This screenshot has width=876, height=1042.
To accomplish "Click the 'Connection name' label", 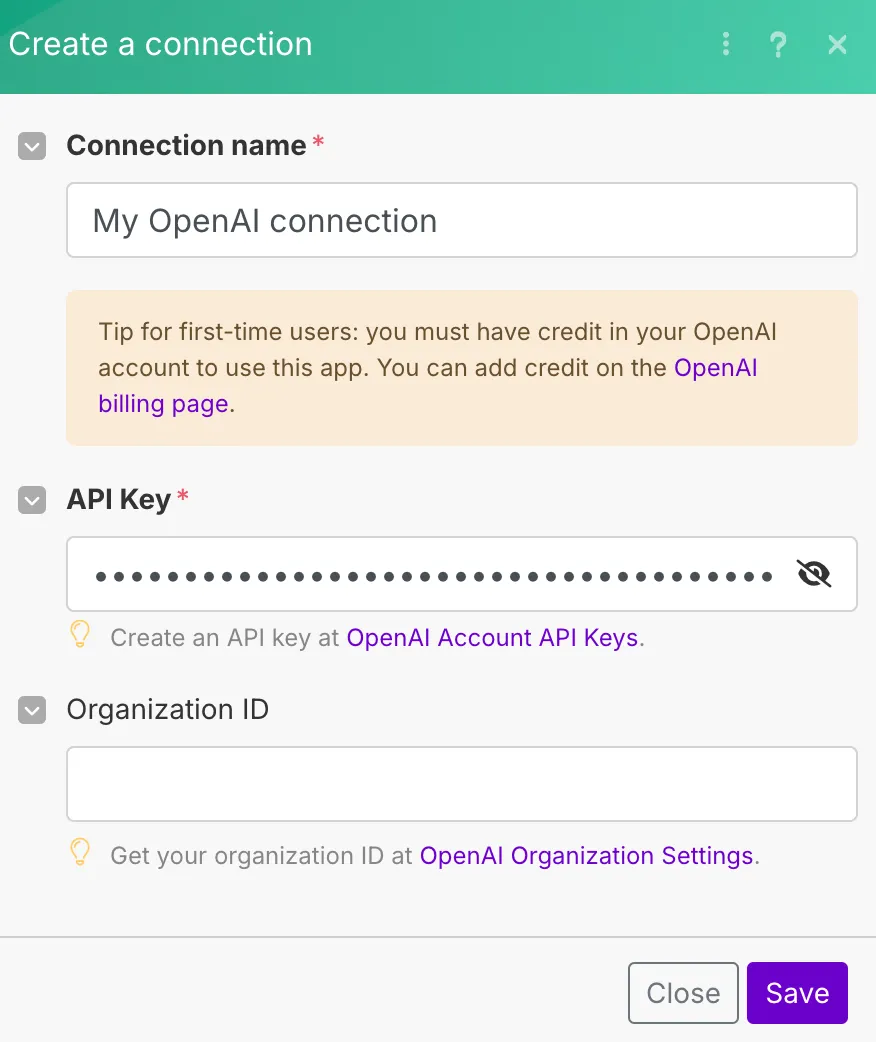I will [187, 146].
